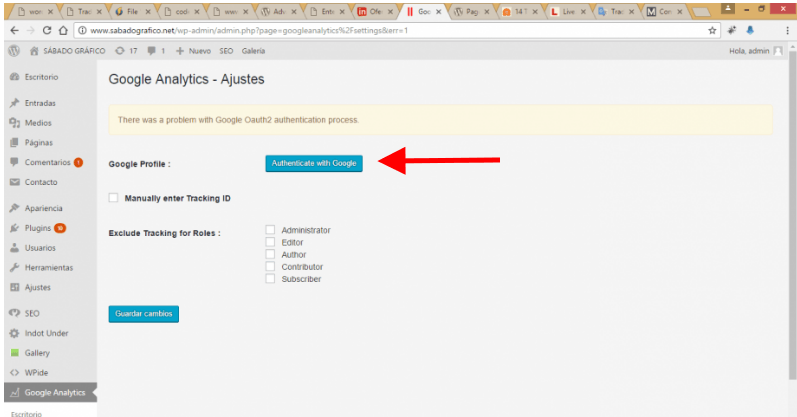
Task: Open Comentarios in the sidebar
Action: click(50, 162)
